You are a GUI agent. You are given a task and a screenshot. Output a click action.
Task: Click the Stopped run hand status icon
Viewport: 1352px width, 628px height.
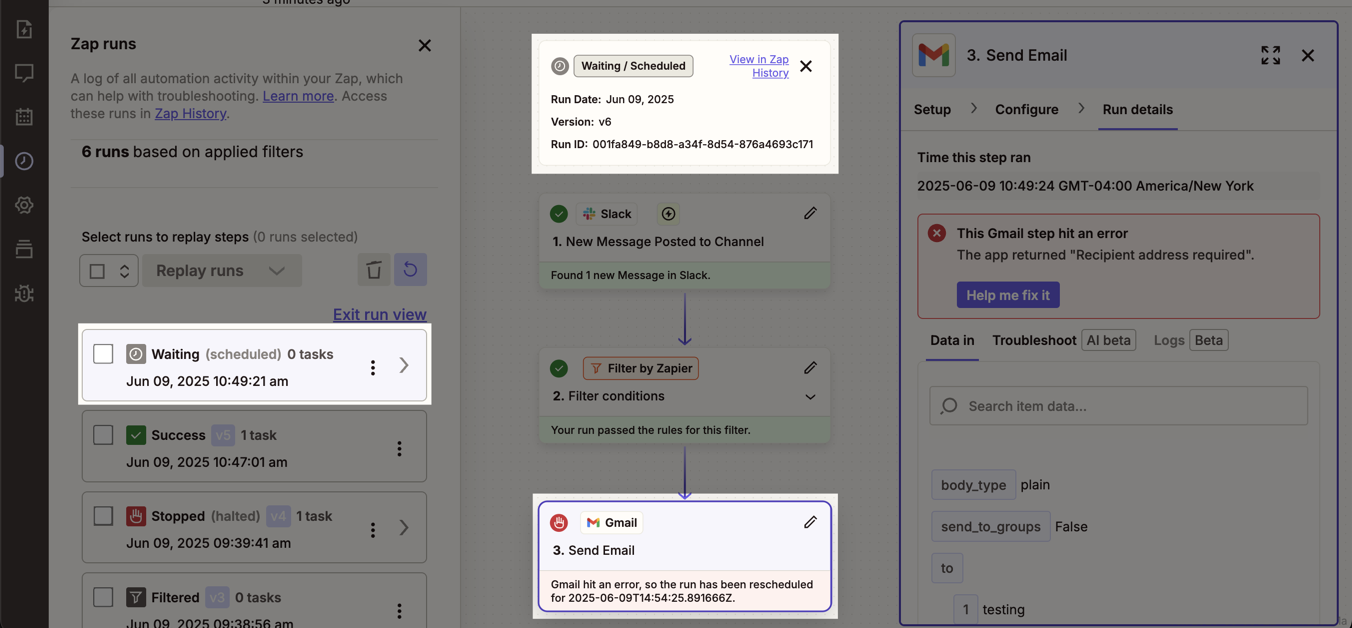pos(136,516)
